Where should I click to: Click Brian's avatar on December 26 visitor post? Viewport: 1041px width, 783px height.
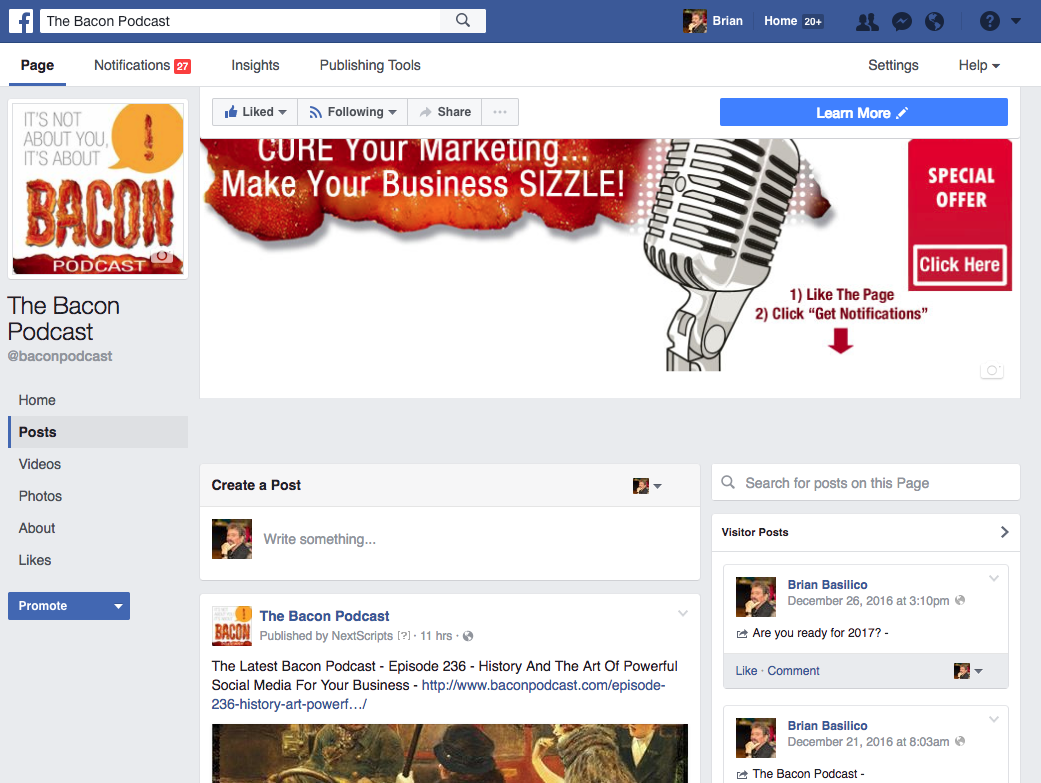tap(756, 597)
